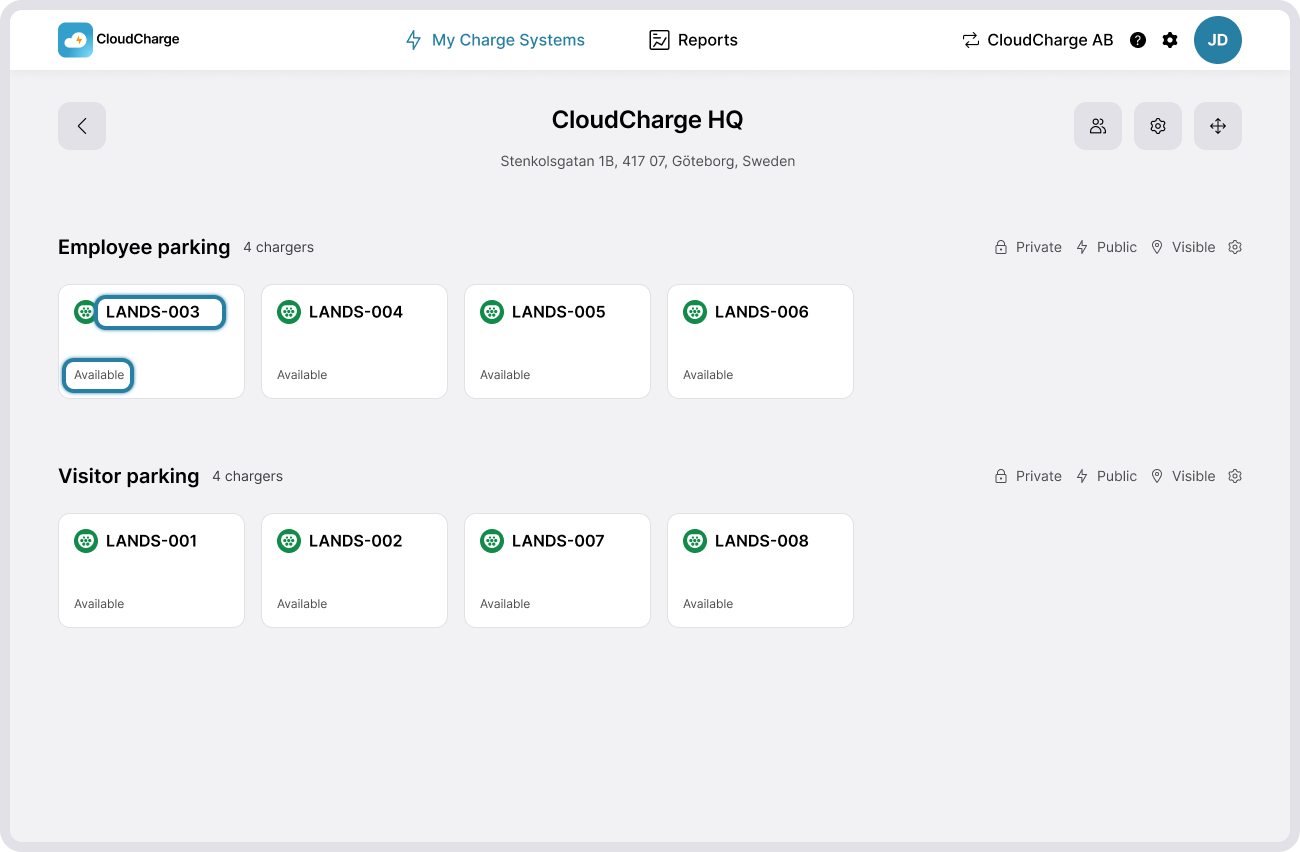Open the members icon for CloudCharge HQ
1300x852 pixels.
click(1097, 126)
